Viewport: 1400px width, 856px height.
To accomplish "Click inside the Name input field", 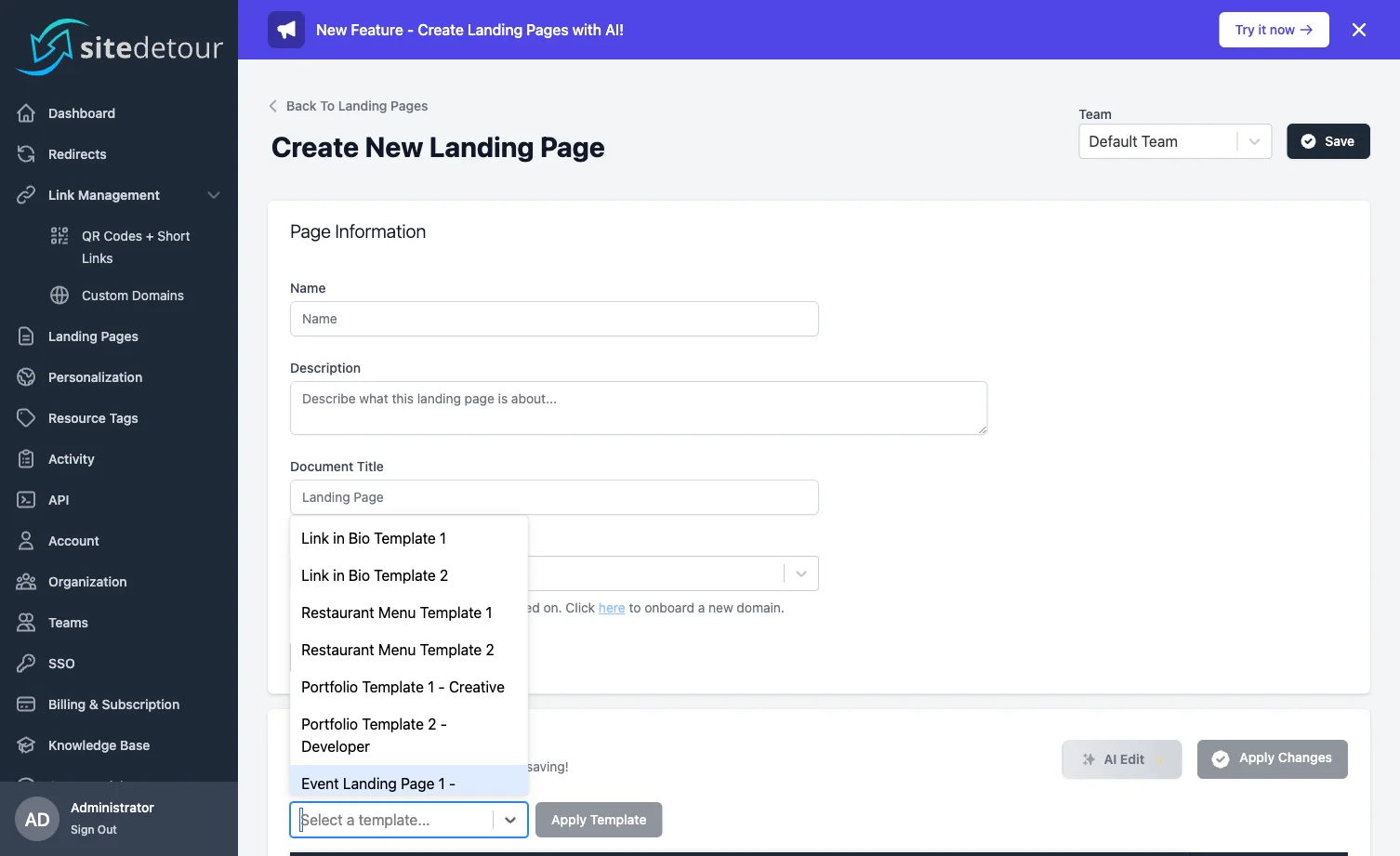I will click(554, 319).
